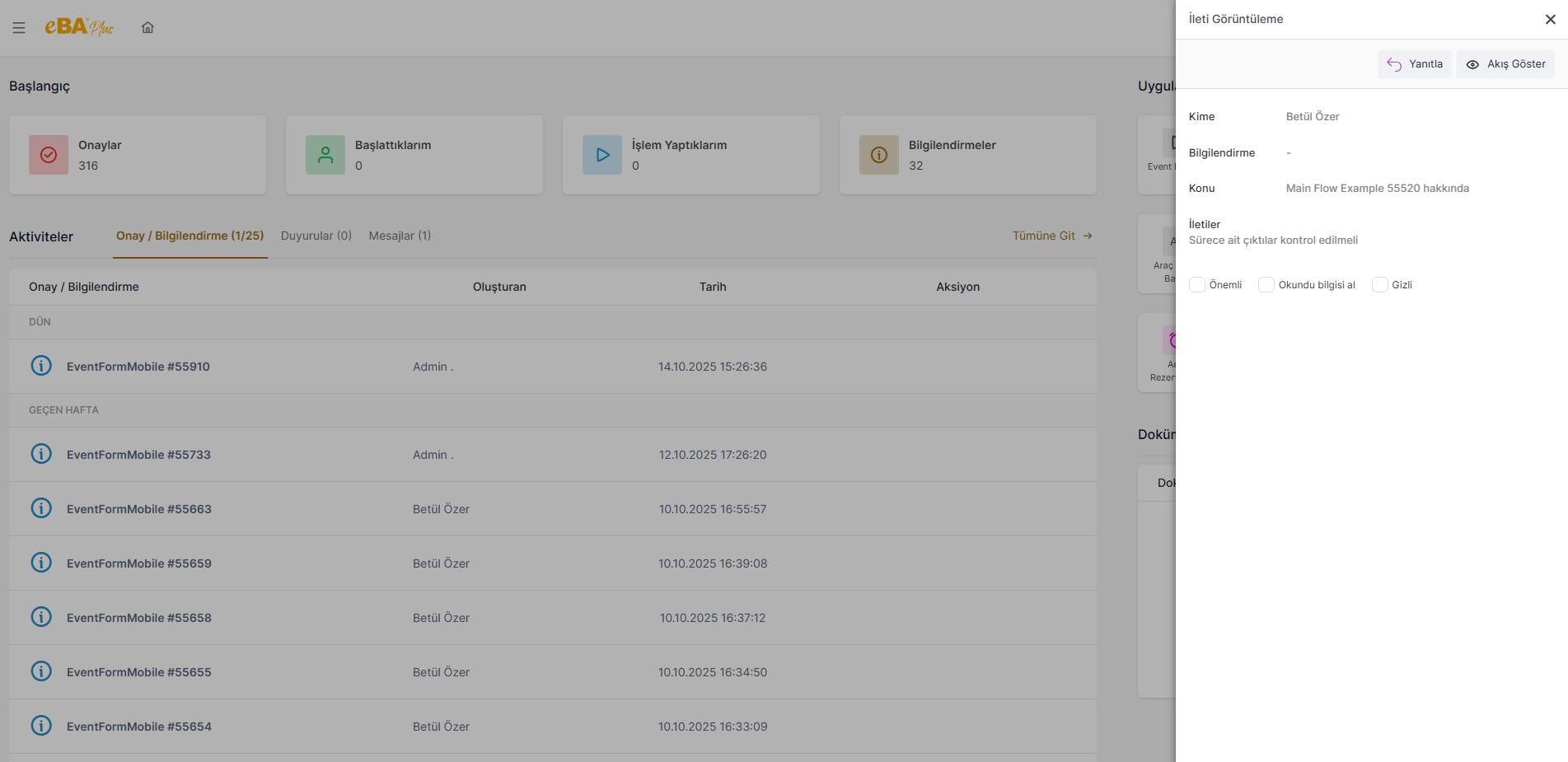Click the Akış Göster button
Image resolution: width=1568 pixels, height=762 pixels.
[x=1505, y=64]
